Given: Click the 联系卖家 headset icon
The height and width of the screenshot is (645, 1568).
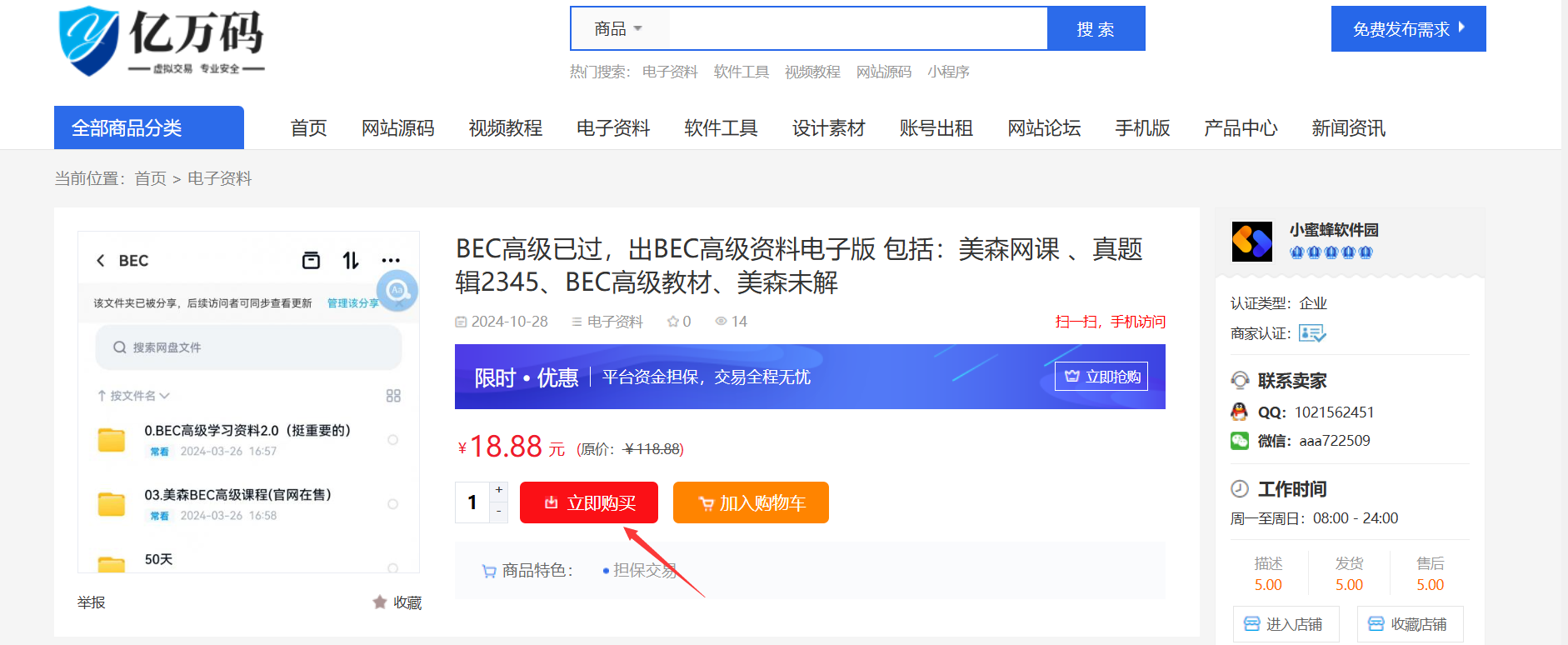Looking at the screenshot, I should point(1240,381).
